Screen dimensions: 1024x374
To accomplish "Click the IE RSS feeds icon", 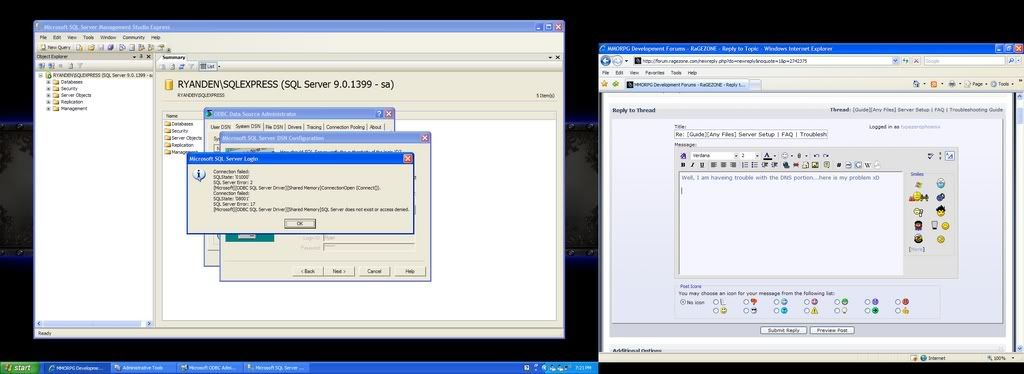I will tap(934, 84).
